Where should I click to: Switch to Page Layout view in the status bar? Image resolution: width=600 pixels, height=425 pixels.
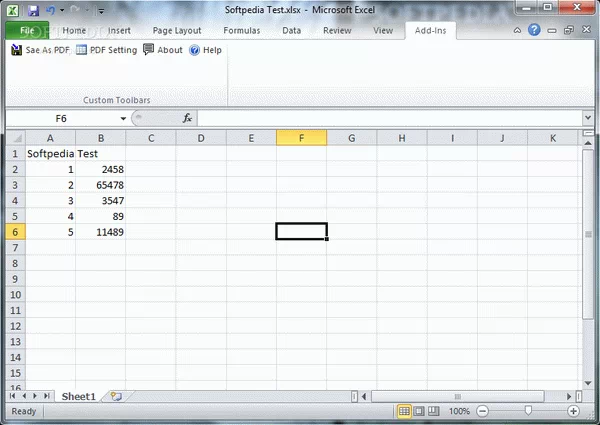click(419, 411)
